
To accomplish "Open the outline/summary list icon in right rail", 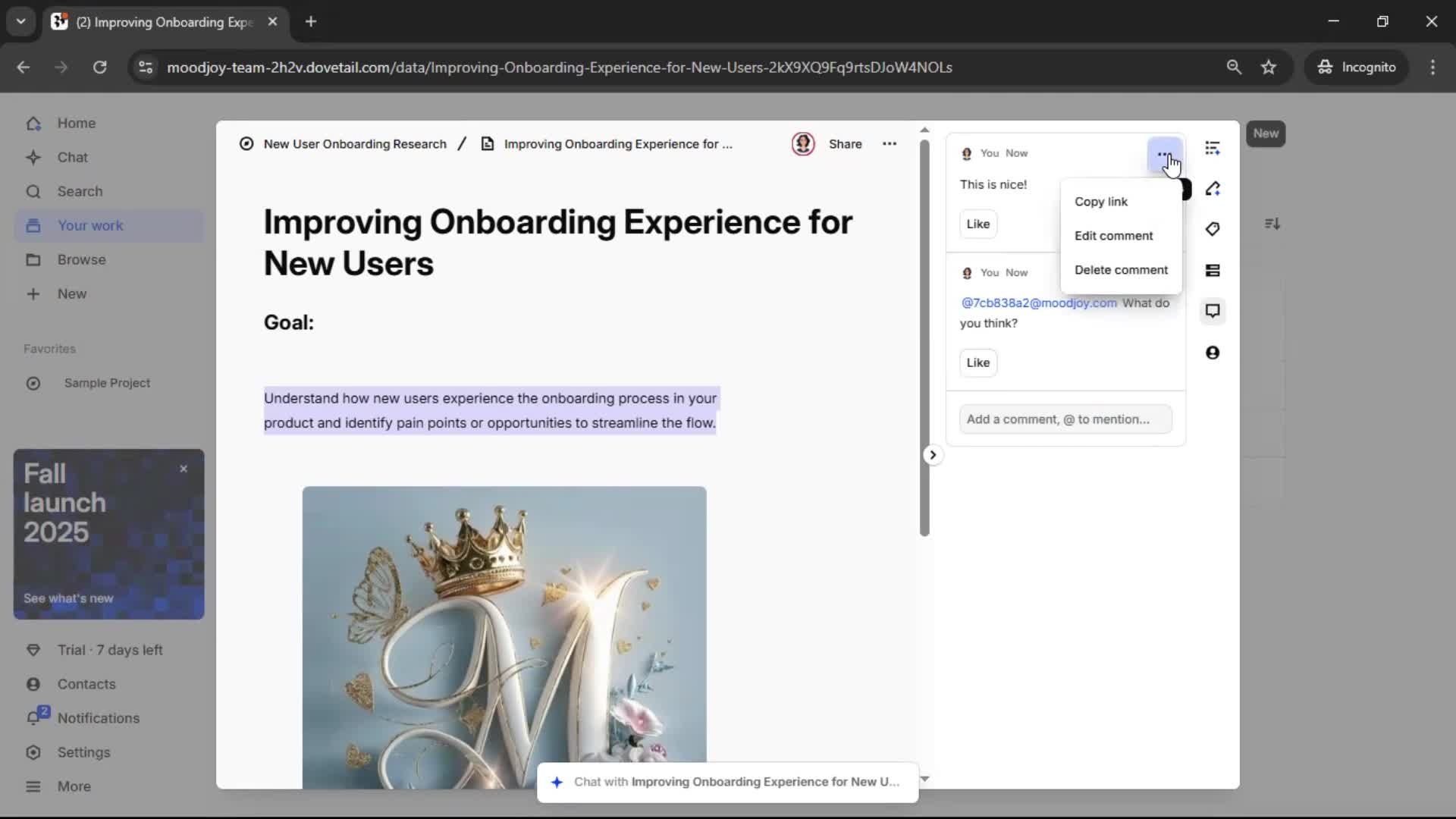I will point(1213,148).
